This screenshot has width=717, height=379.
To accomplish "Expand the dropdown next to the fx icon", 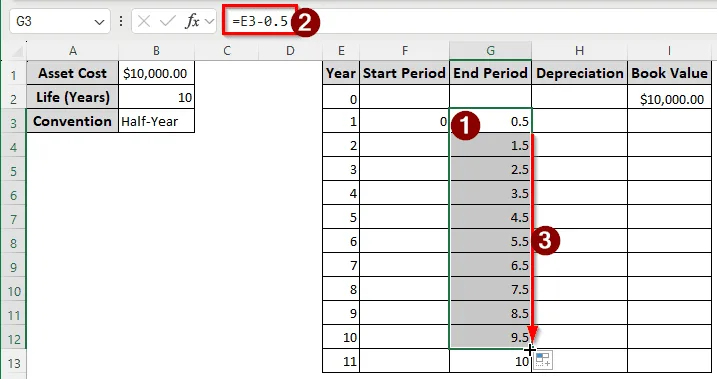I will coord(209,21).
